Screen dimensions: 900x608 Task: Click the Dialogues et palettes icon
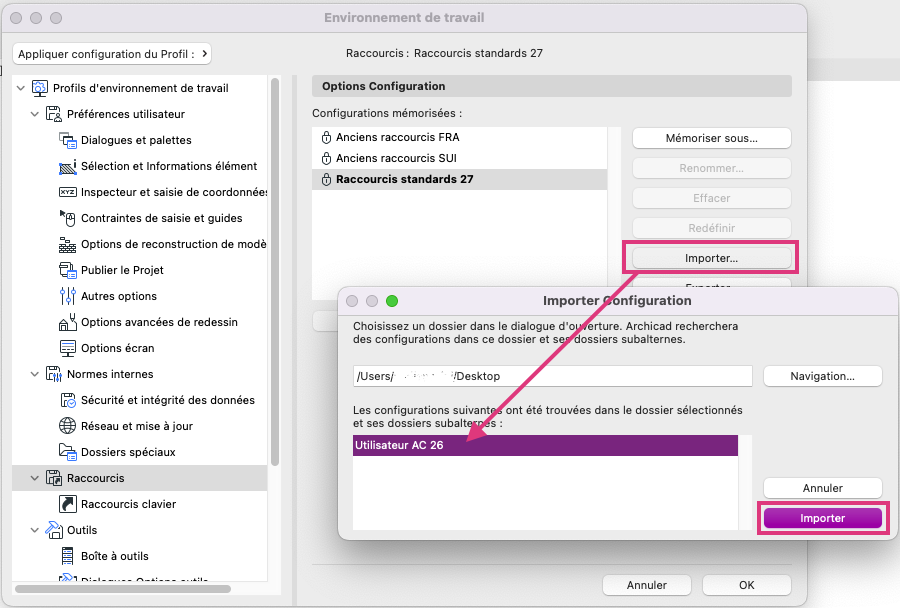click(68, 140)
